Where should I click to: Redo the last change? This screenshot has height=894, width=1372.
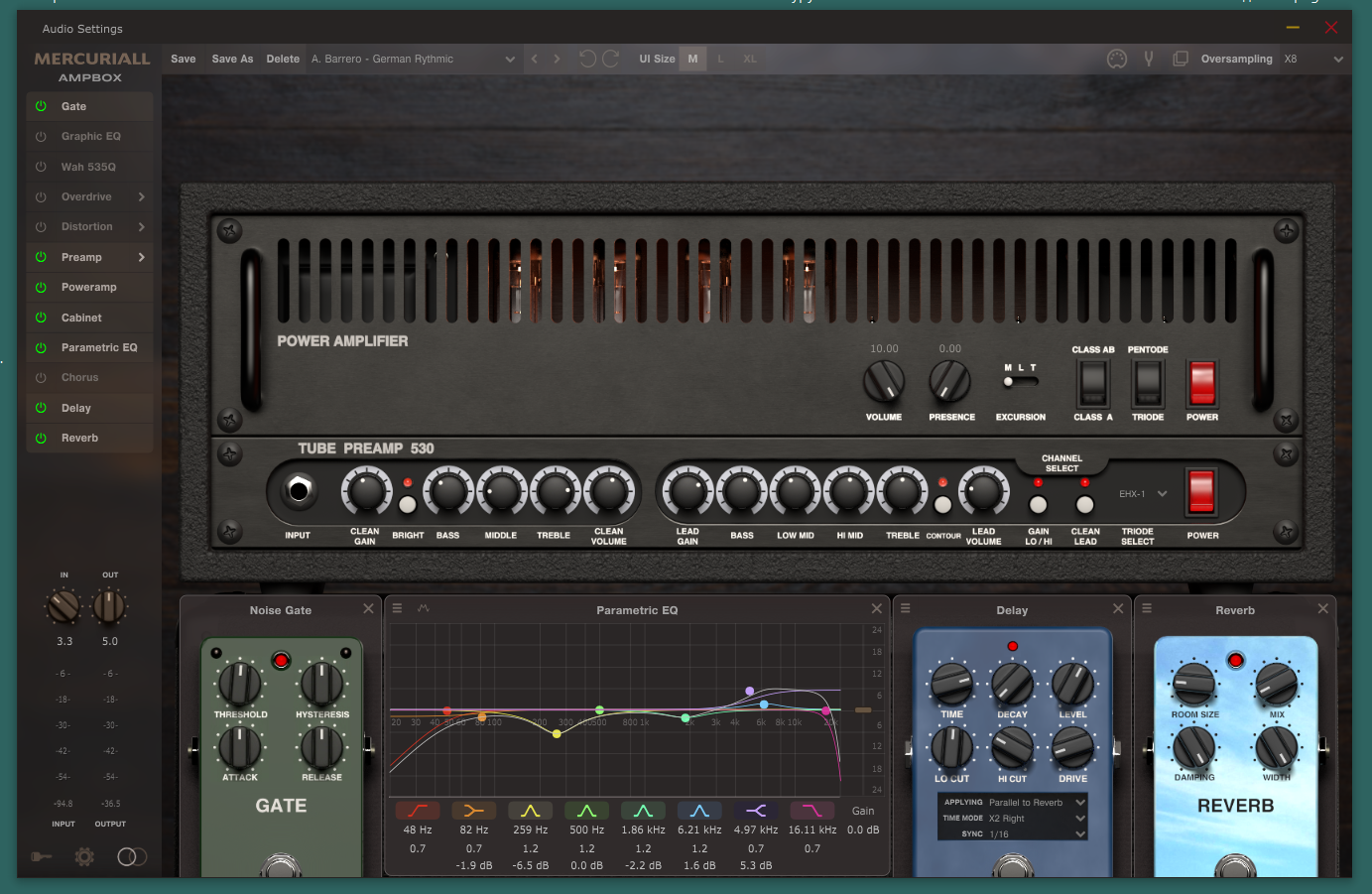611,59
